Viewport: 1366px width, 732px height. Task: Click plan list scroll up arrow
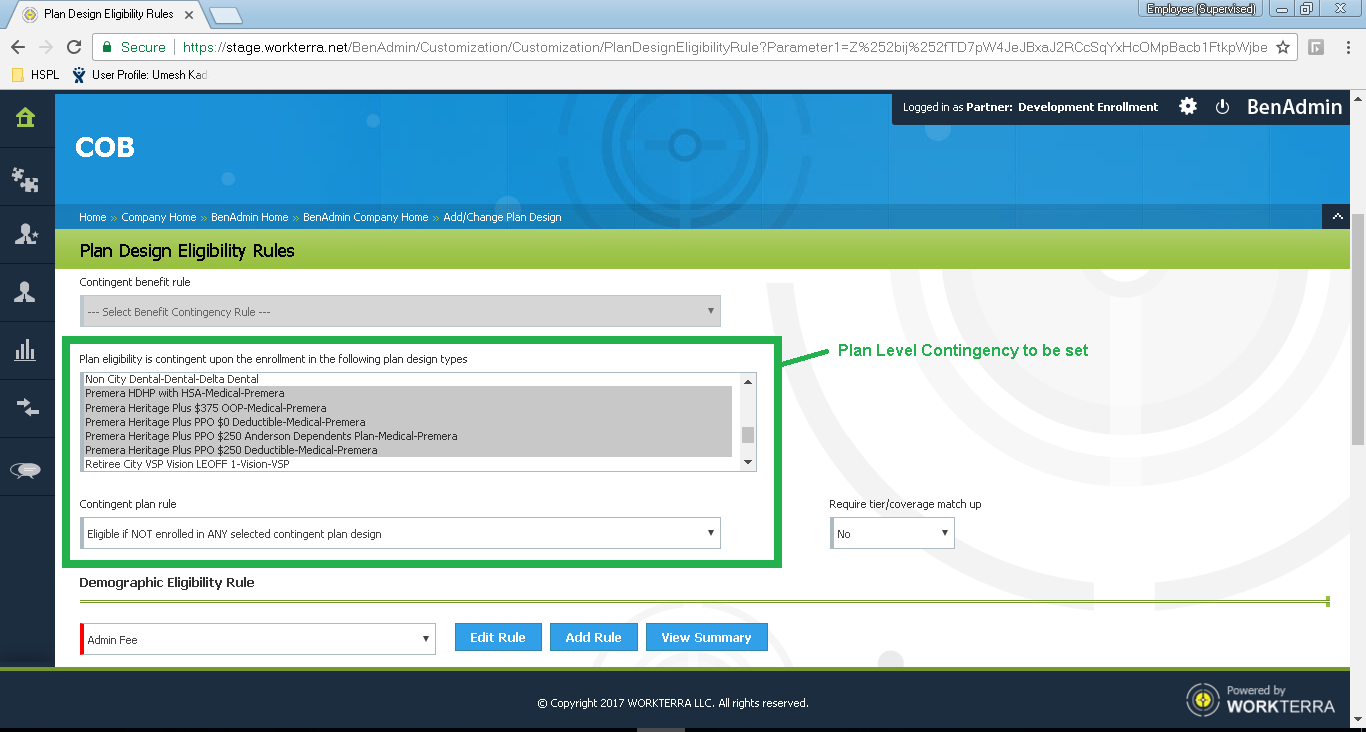pyautogui.click(x=747, y=381)
